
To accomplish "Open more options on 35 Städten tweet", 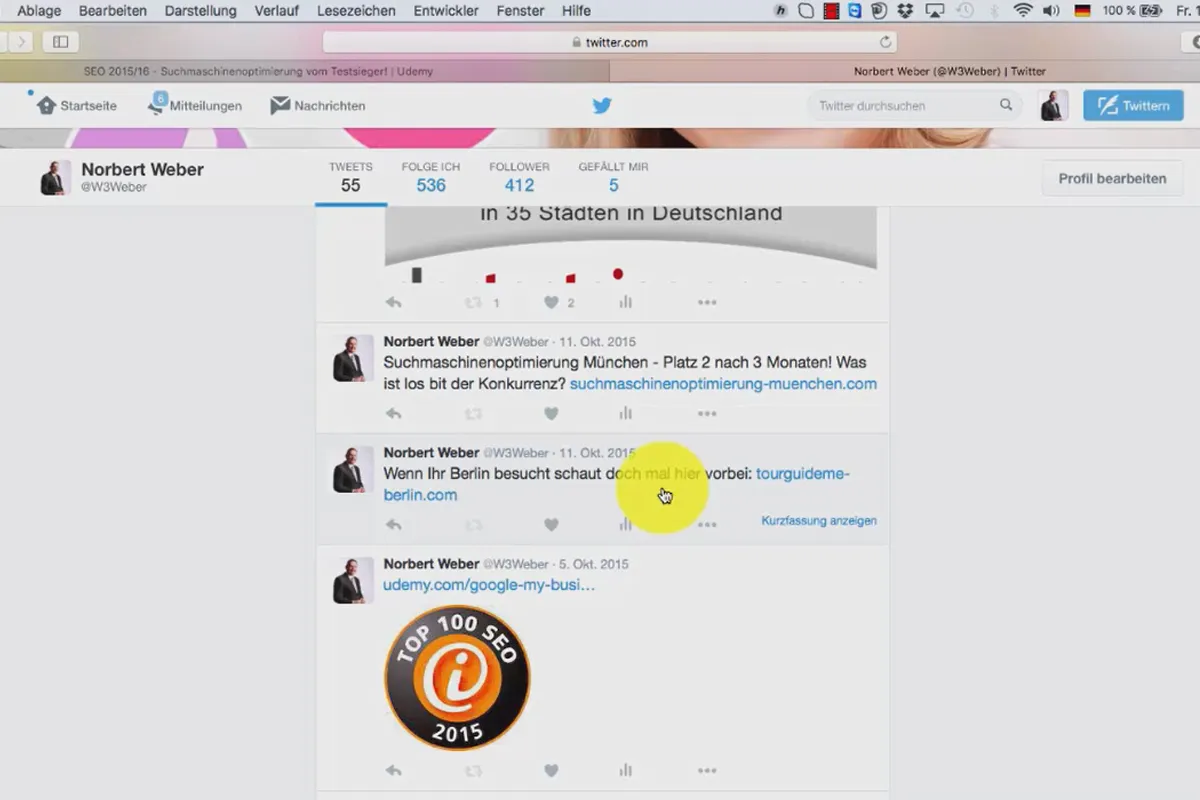I will click(x=707, y=302).
